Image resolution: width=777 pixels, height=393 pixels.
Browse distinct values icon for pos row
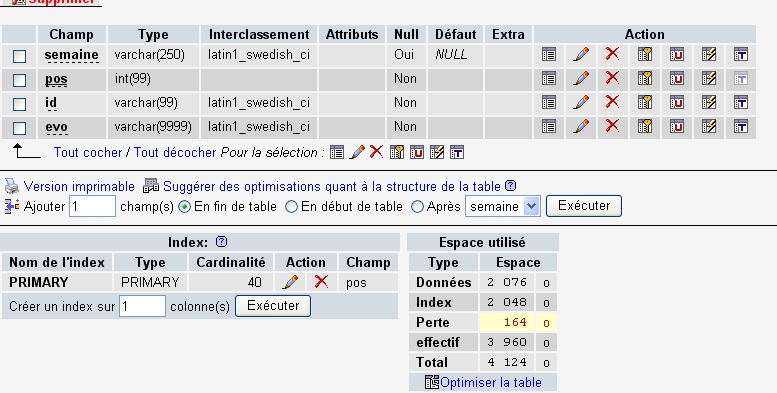click(x=549, y=78)
